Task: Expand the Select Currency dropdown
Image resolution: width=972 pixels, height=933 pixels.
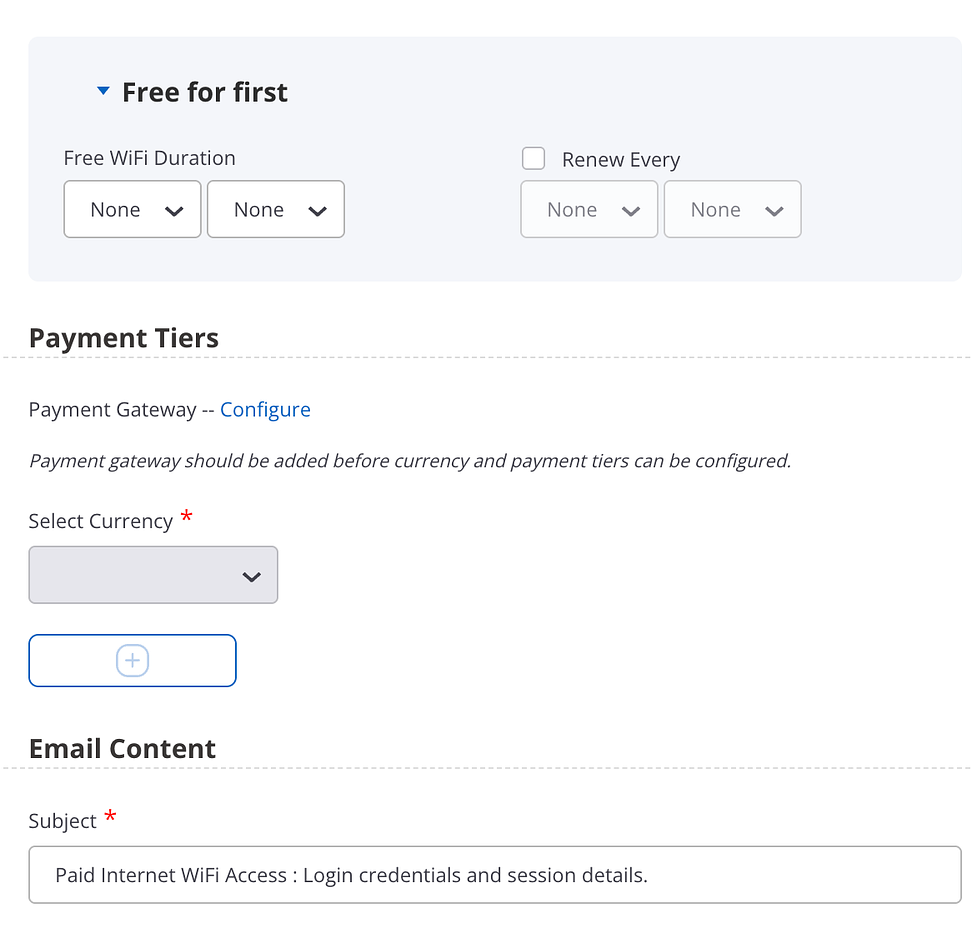Action: (153, 575)
